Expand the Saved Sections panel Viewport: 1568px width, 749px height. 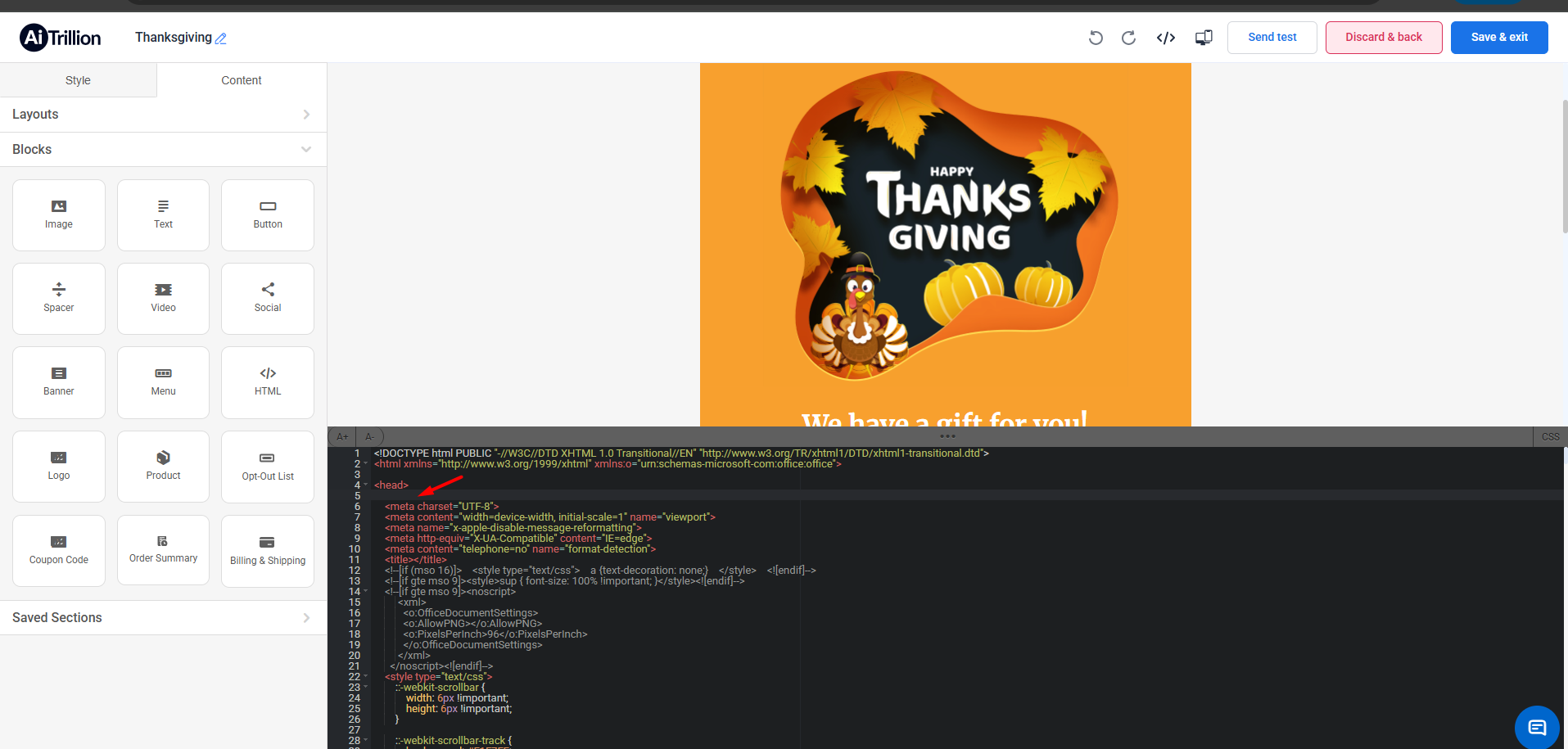(x=164, y=618)
